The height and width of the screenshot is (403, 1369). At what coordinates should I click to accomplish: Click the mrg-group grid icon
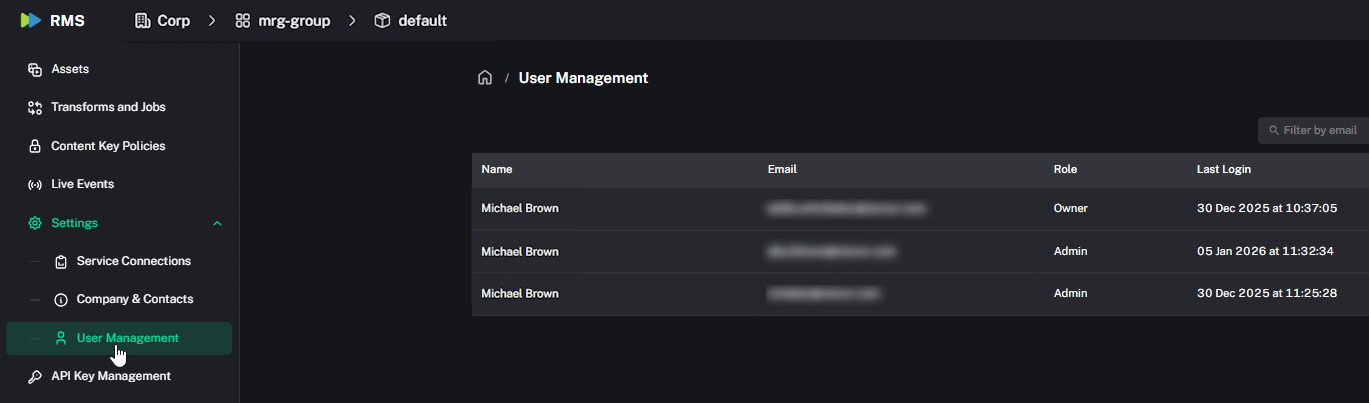click(x=243, y=20)
